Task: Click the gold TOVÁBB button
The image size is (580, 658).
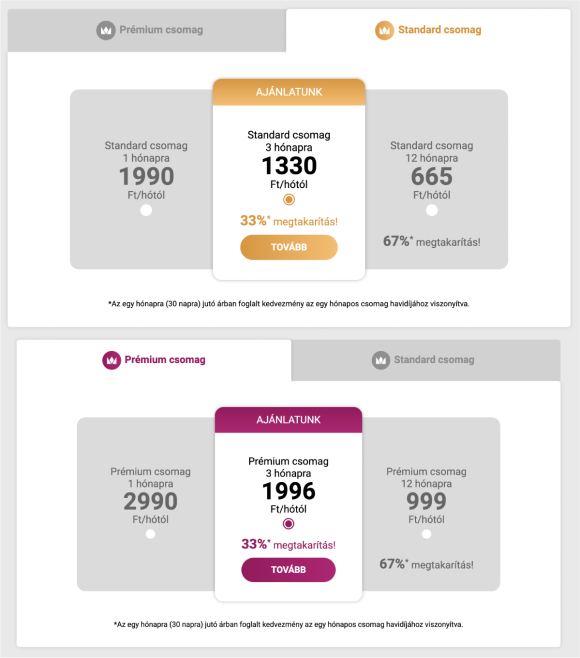Action: [289, 247]
